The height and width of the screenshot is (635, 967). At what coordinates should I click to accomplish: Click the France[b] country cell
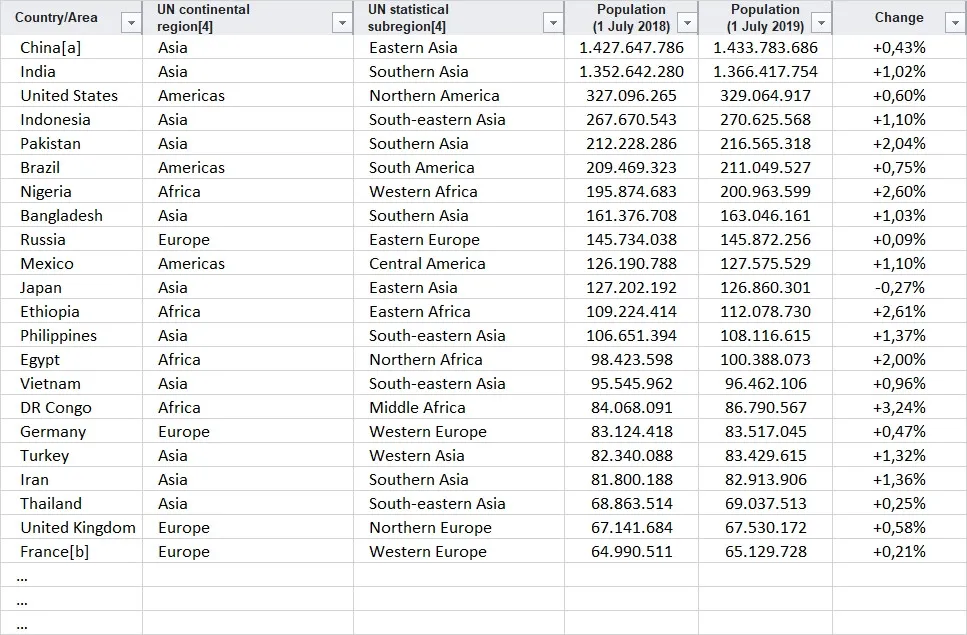pos(54,551)
